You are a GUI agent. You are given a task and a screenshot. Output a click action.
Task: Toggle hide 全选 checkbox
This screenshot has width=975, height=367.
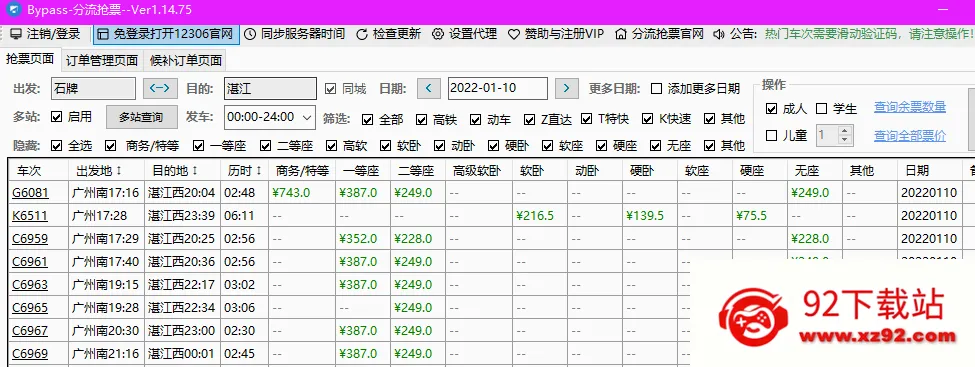pos(57,146)
